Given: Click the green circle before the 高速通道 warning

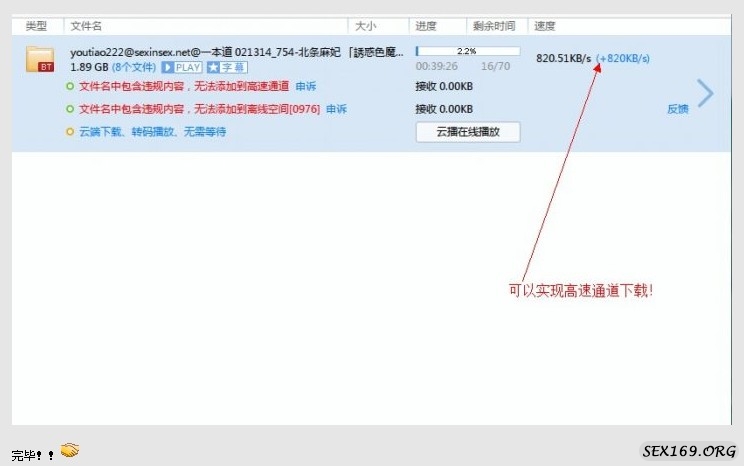Looking at the screenshot, I should pyautogui.click(x=70, y=86).
